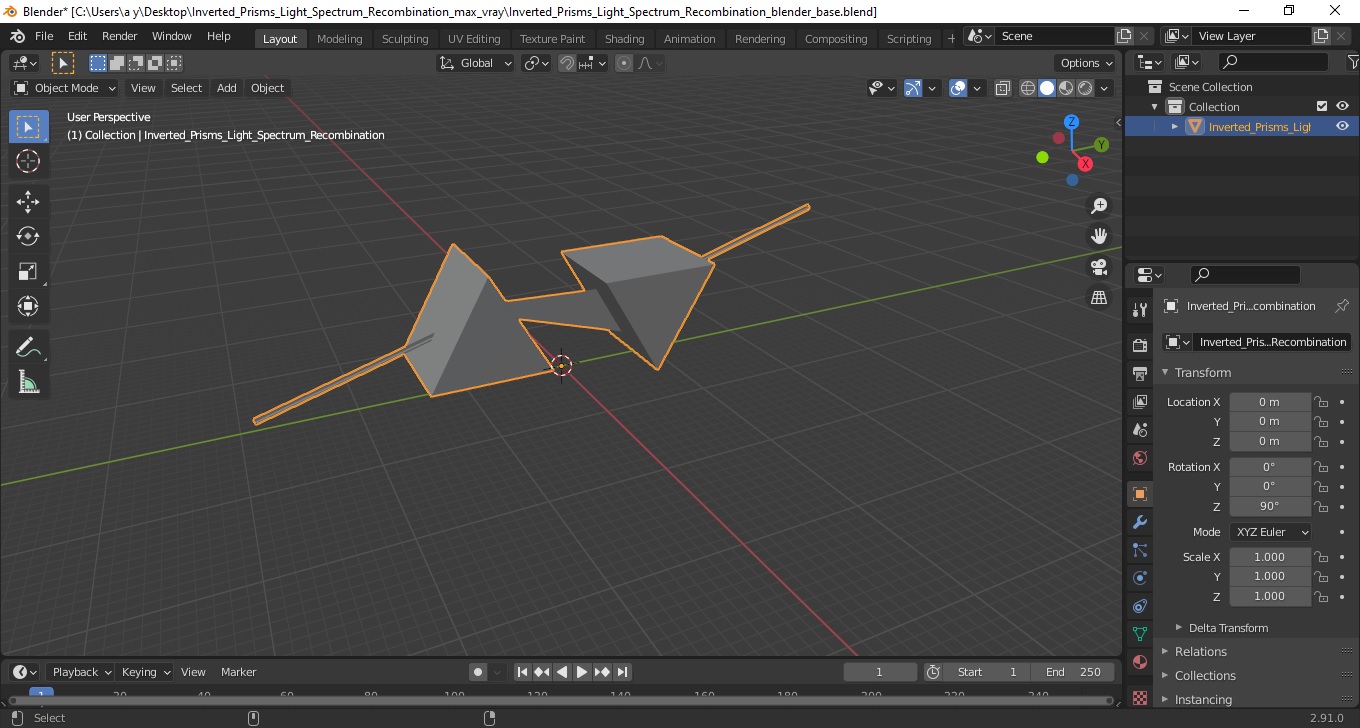The width and height of the screenshot is (1360, 728).
Task: Open the Texture properties checker tab
Action: pyautogui.click(x=1139, y=696)
